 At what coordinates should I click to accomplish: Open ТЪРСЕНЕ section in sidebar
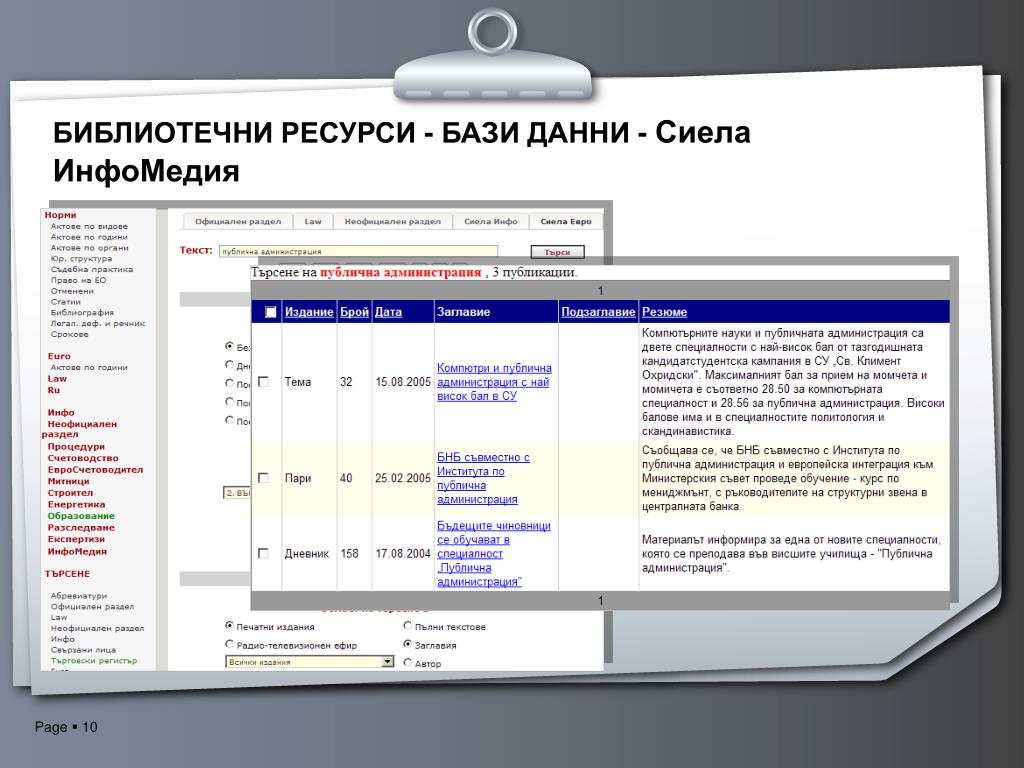[x=67, y=574]
